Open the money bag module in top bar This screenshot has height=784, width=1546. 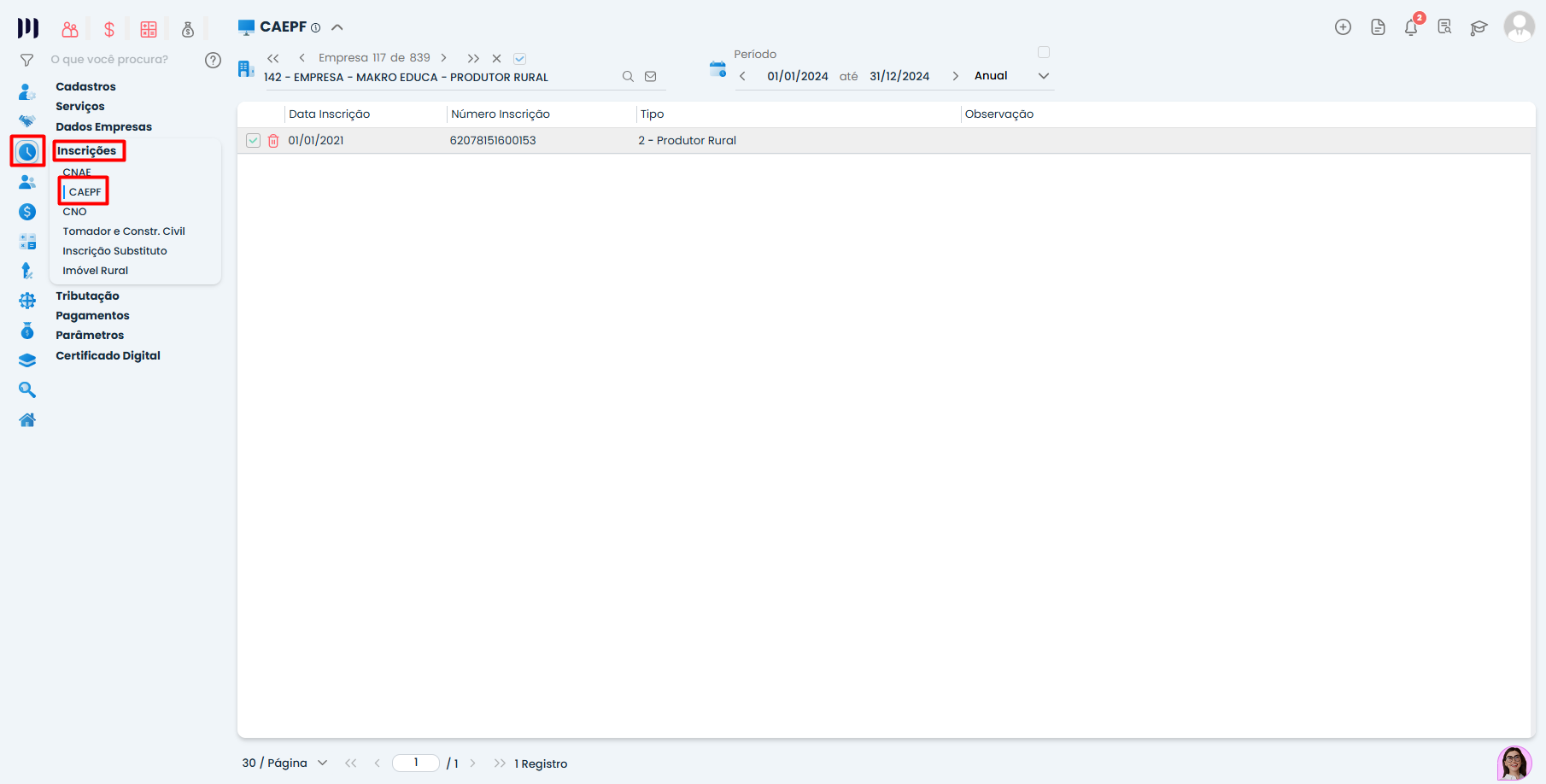point(188,29)
